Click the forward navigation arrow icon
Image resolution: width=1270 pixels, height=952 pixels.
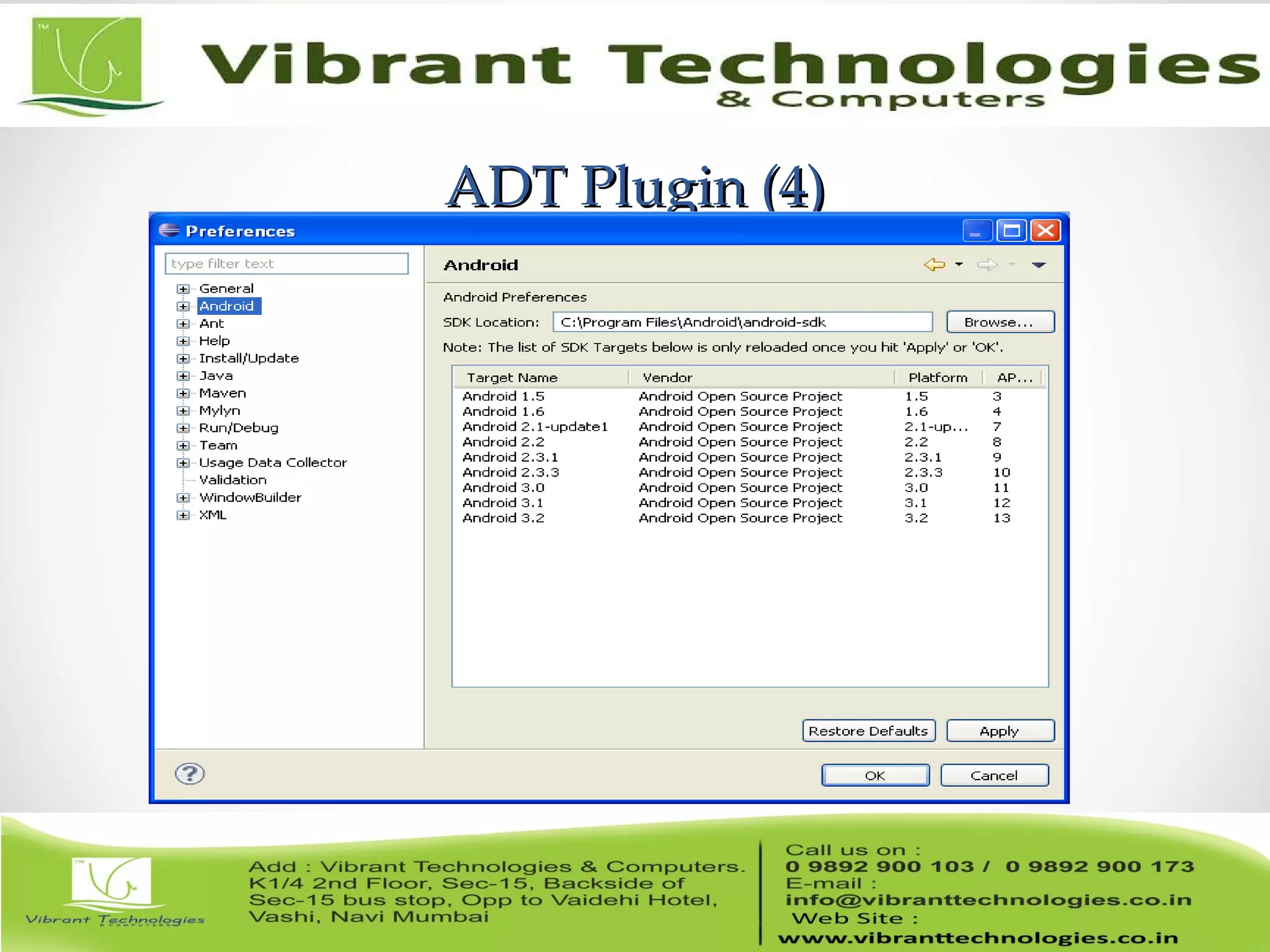click(x=987, y=265)
